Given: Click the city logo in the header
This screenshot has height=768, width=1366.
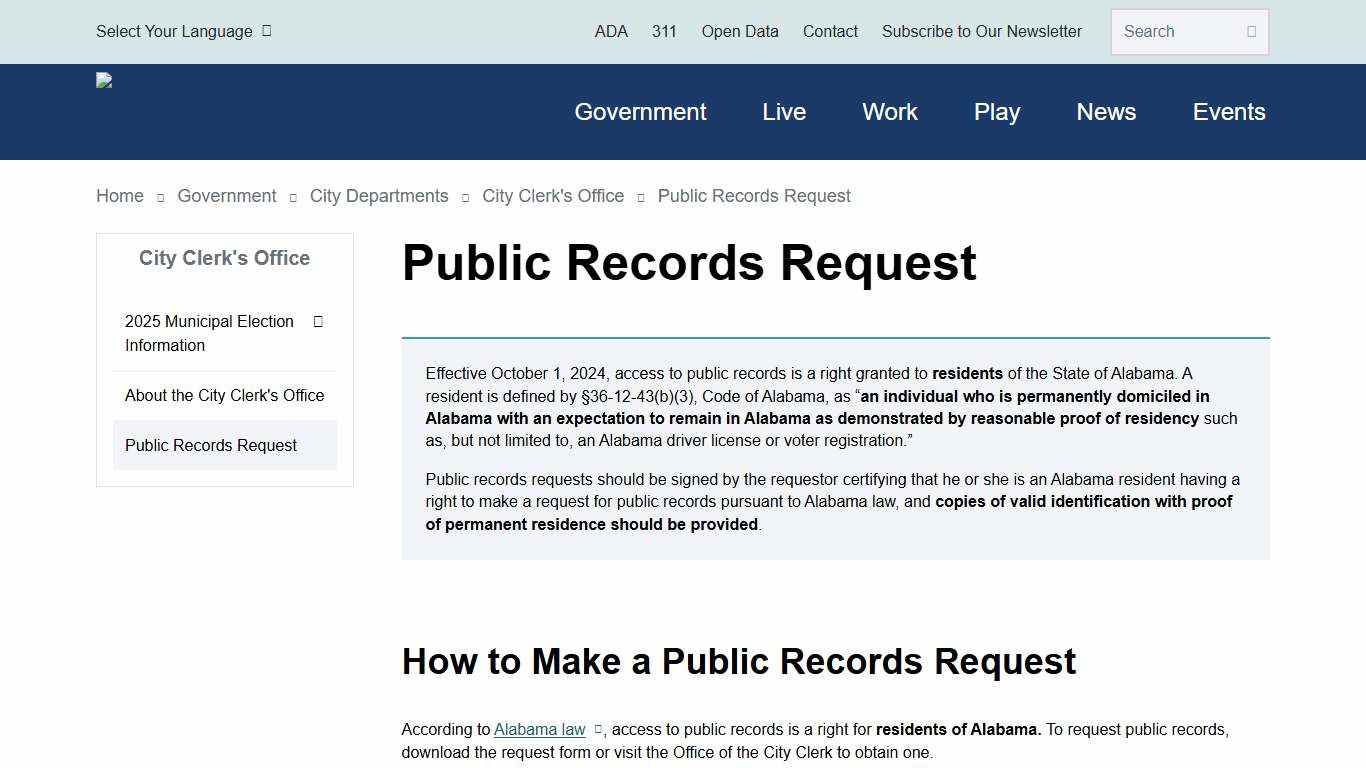Looking at the screenshot, I should tap(103, 80).
